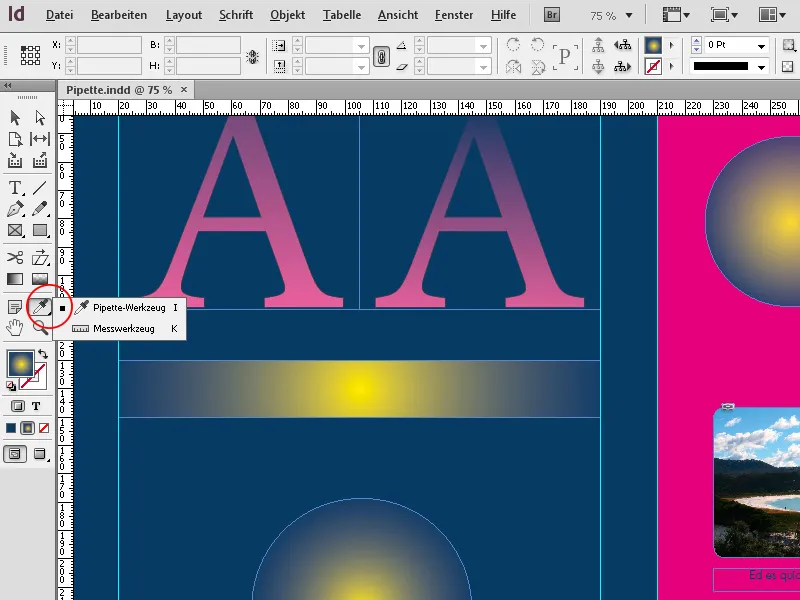Open view options dropdown in app bar
The height and width of the screenshot is (600, 800).
point(676,15)
